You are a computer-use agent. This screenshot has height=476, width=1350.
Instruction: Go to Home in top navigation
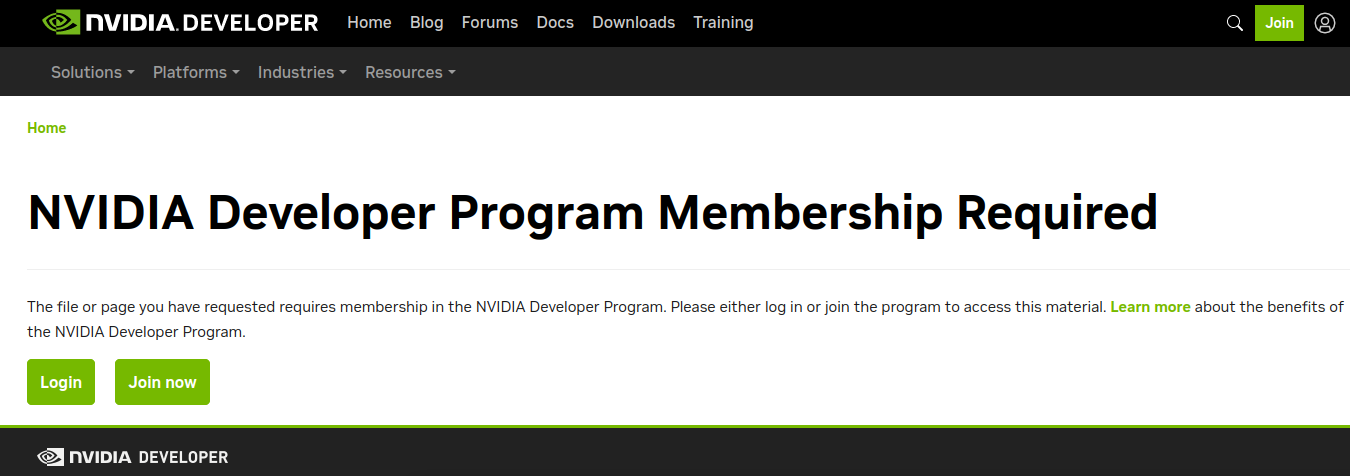point(369,22)
